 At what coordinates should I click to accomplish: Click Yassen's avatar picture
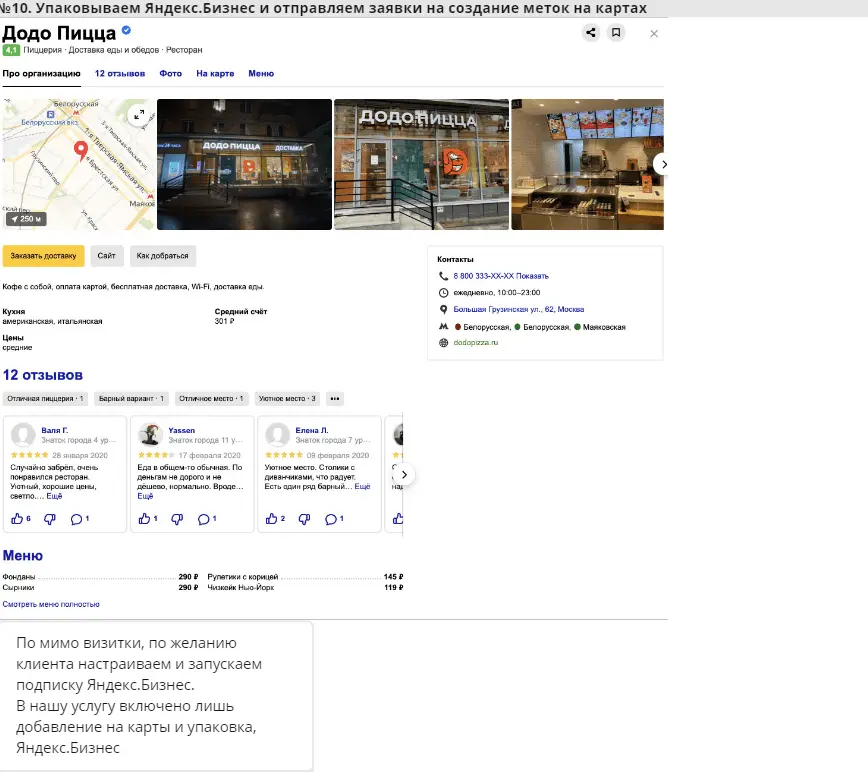tap(150, 434)
